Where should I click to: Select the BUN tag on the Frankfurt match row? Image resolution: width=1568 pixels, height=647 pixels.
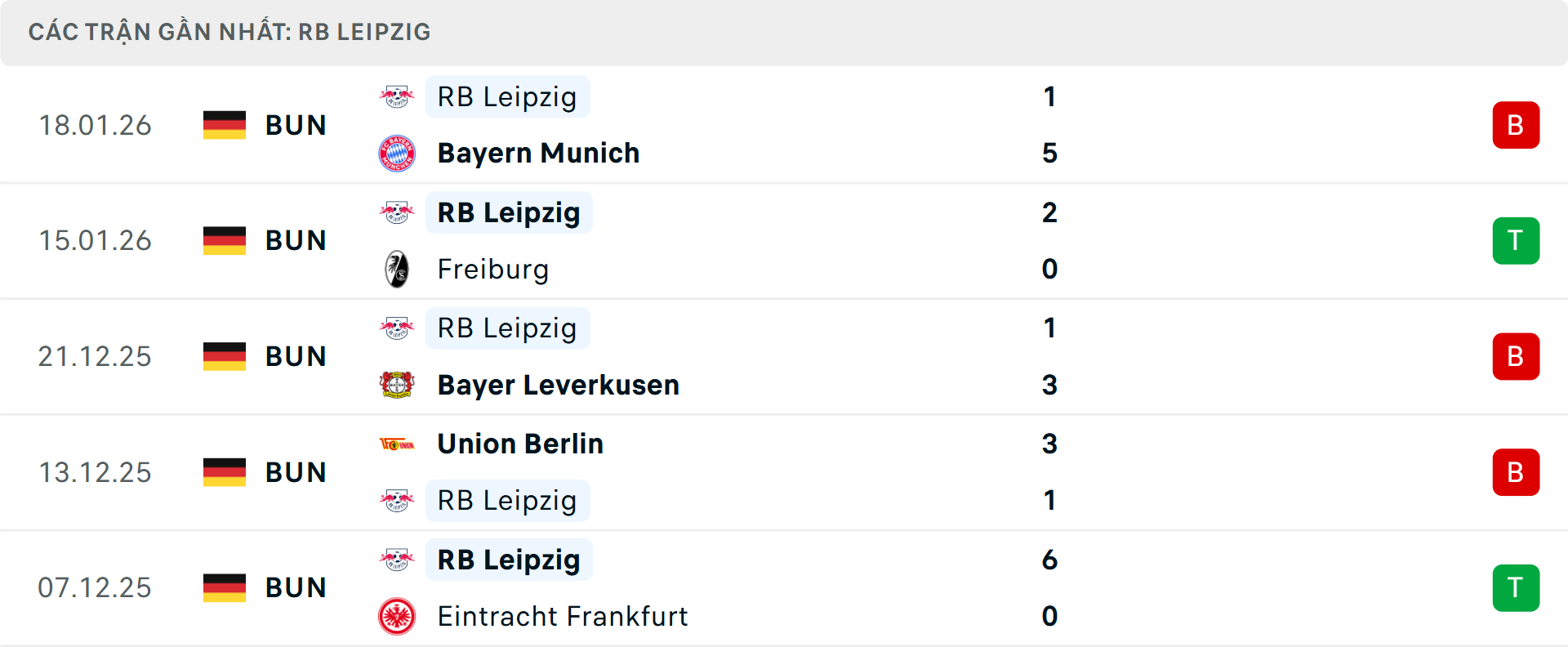click(296, 587)
